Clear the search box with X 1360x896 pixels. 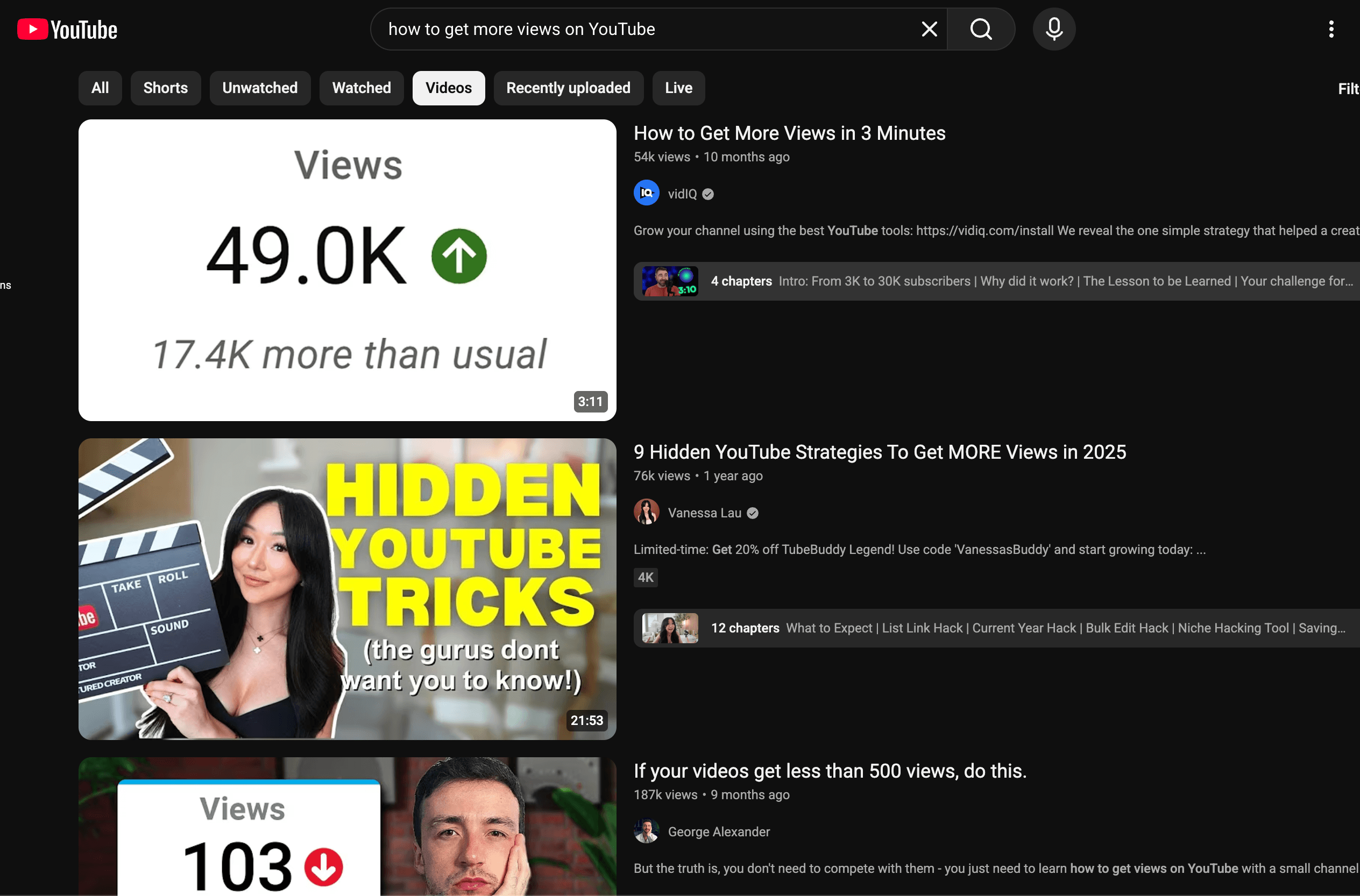point(929,29)
